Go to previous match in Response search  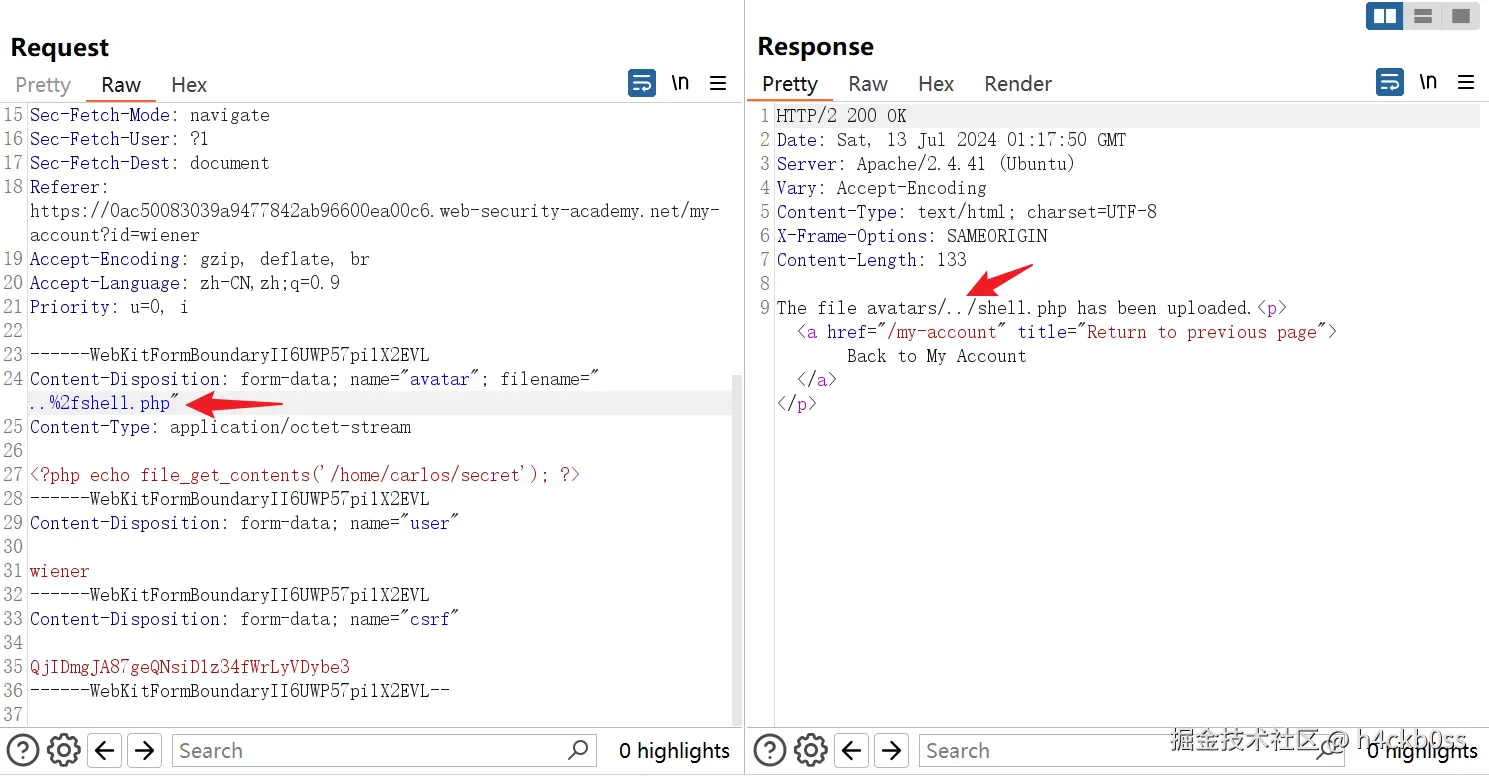[x=851, y=750]
